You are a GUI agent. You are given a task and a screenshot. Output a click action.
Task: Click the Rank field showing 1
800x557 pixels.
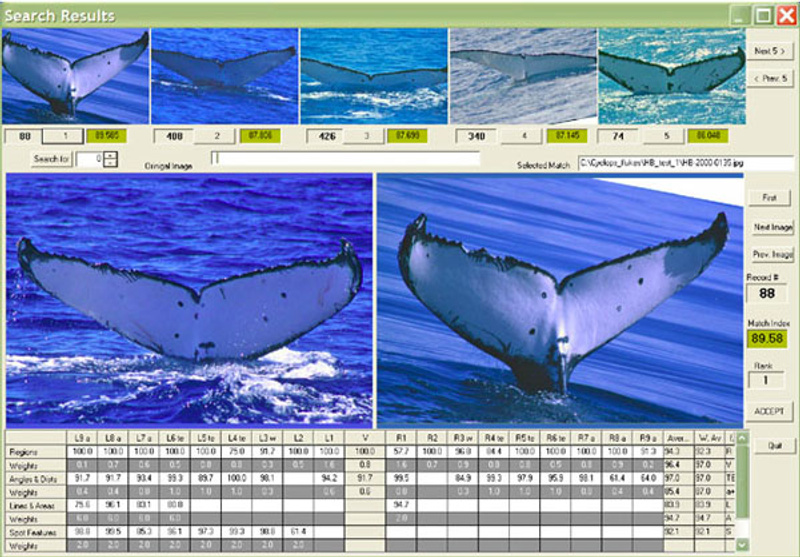tap(765, 381)
